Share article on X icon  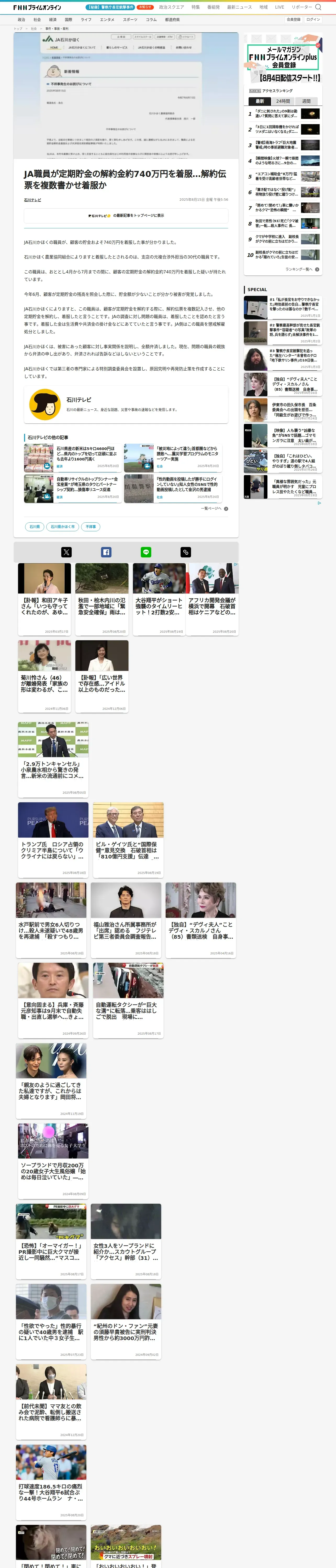click(x=66, y=552)
